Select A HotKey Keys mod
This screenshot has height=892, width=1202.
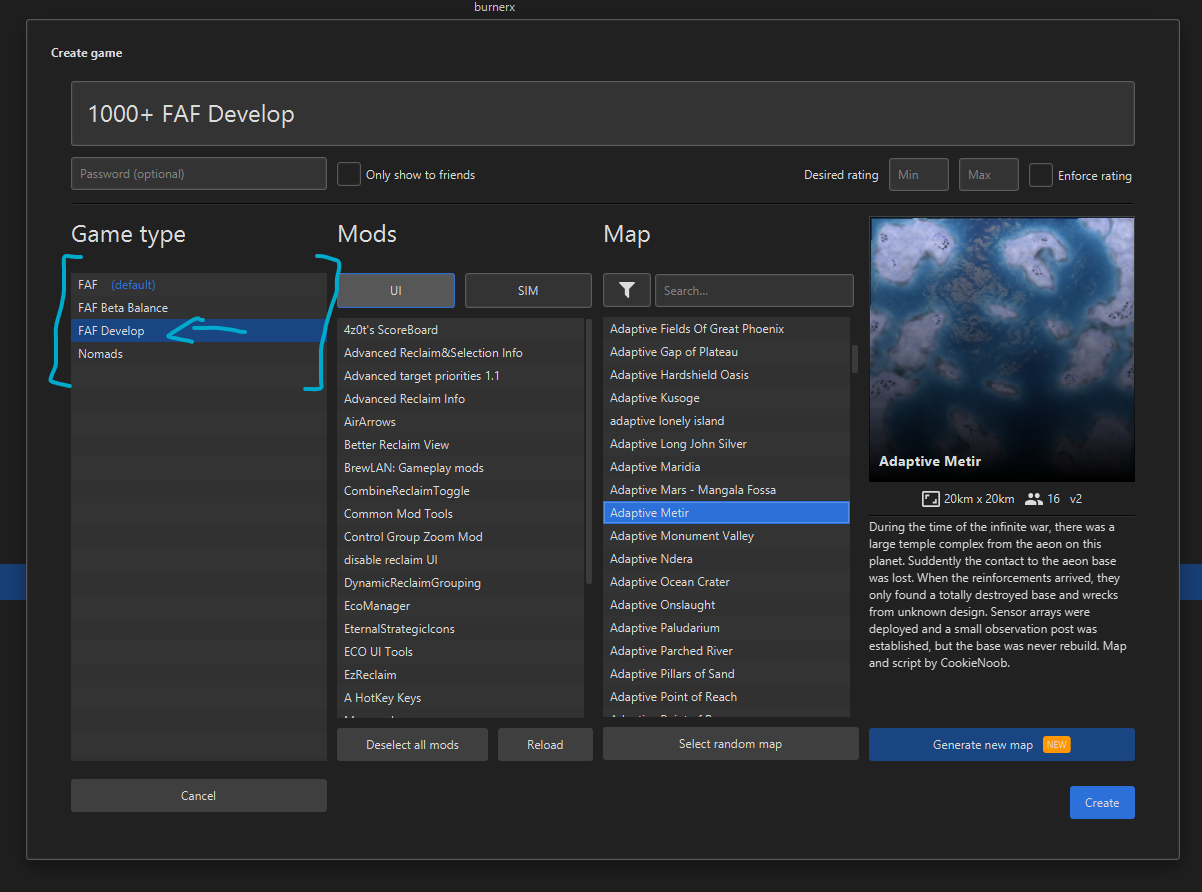tap(460, 698)
